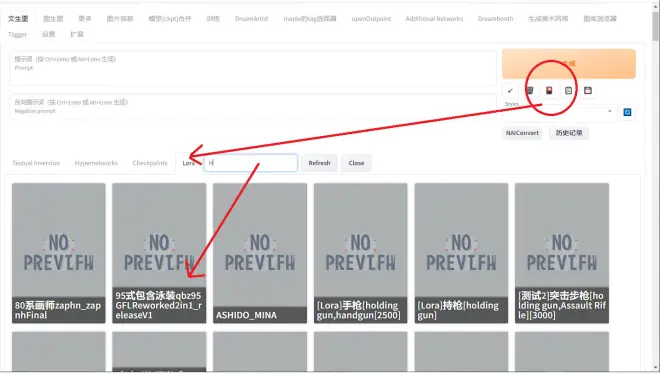Open the Additional Networks top tab
660x374 pixels.
(434, 19)
